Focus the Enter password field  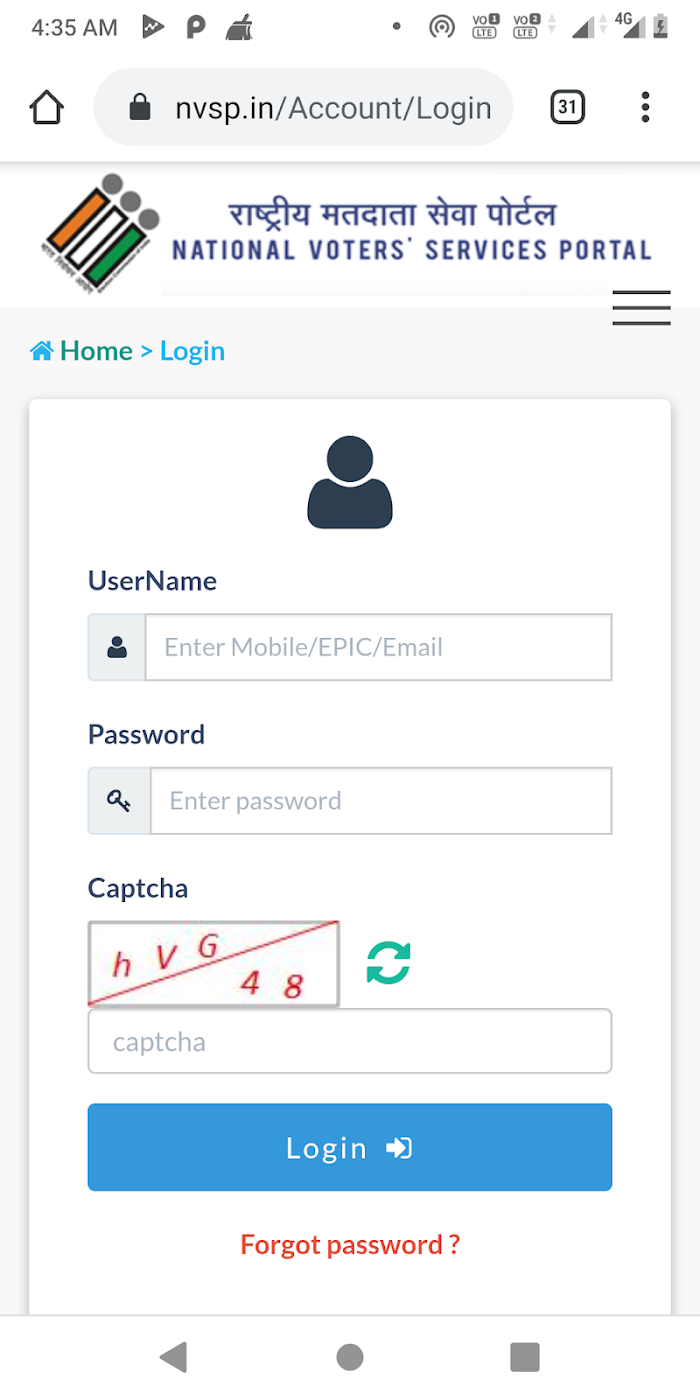click(x=381, y=801)
